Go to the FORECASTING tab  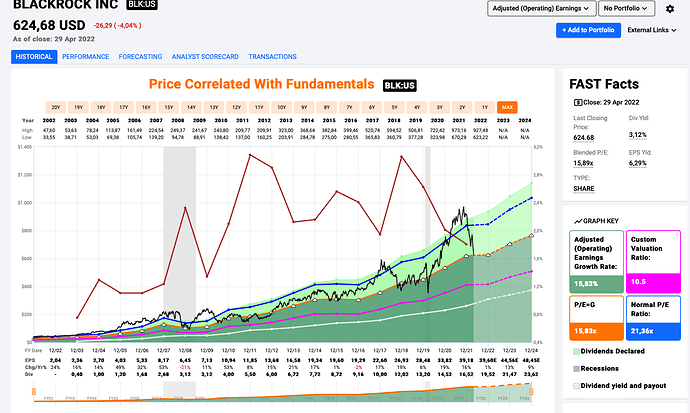pos(139,57)
